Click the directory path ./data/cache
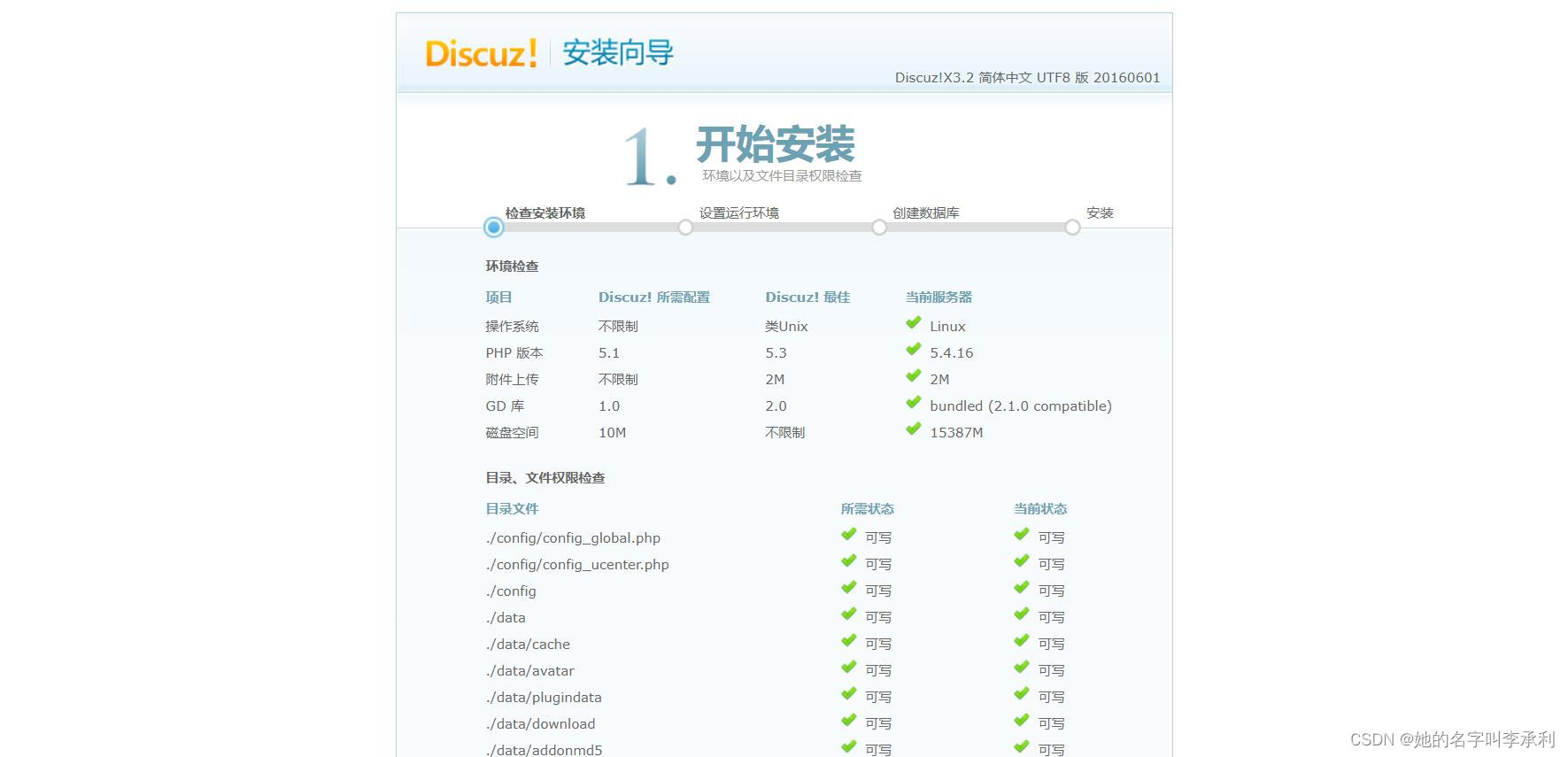Viewport: 1568px width, 757px height. [x=528, y=644]
